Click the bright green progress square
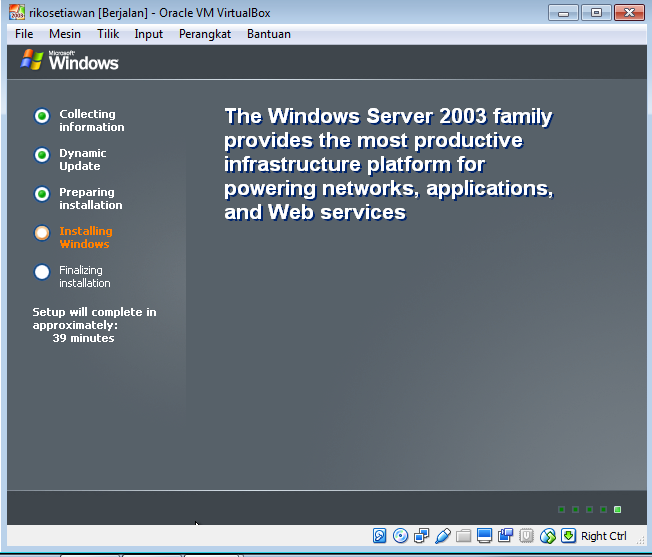652x557 pixels. point(617,510)
